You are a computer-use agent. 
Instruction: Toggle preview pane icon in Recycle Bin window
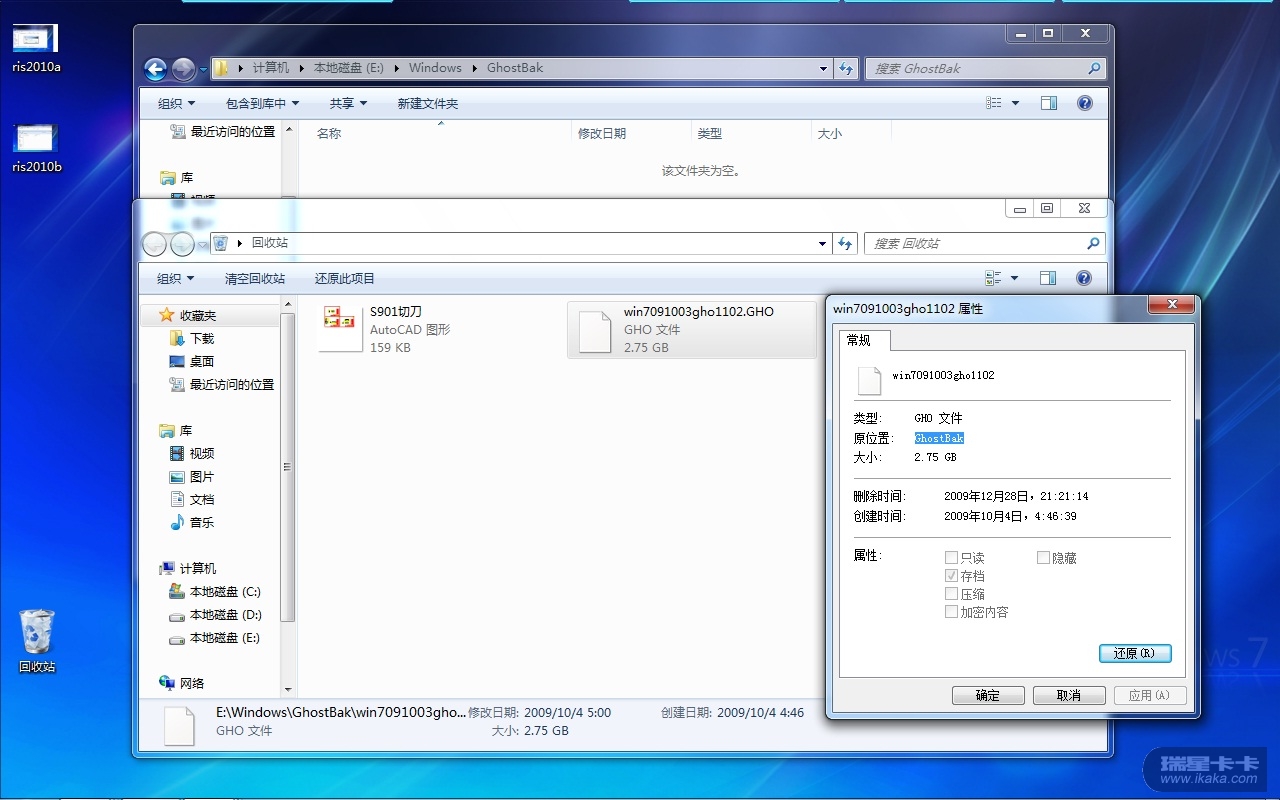click(1048, 278)
